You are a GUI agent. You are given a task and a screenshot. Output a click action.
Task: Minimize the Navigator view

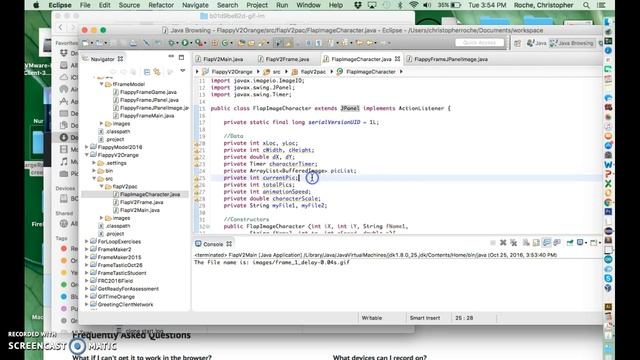click(x=171, y=57)
